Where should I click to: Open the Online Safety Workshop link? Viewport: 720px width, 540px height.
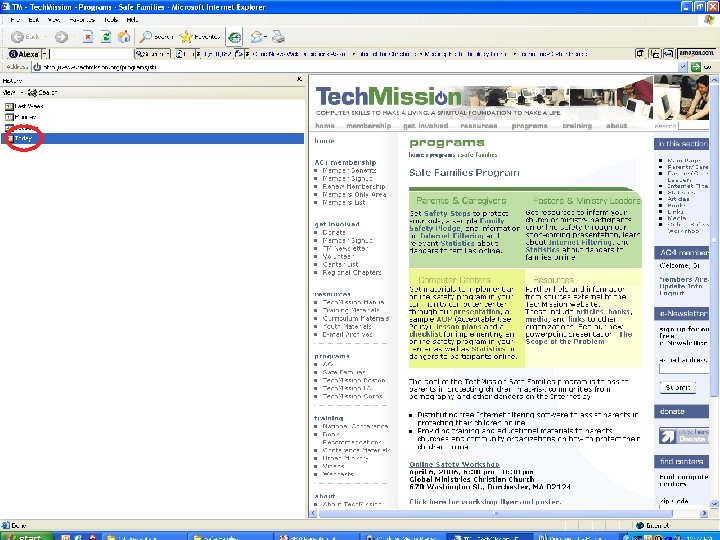(454, 464)
